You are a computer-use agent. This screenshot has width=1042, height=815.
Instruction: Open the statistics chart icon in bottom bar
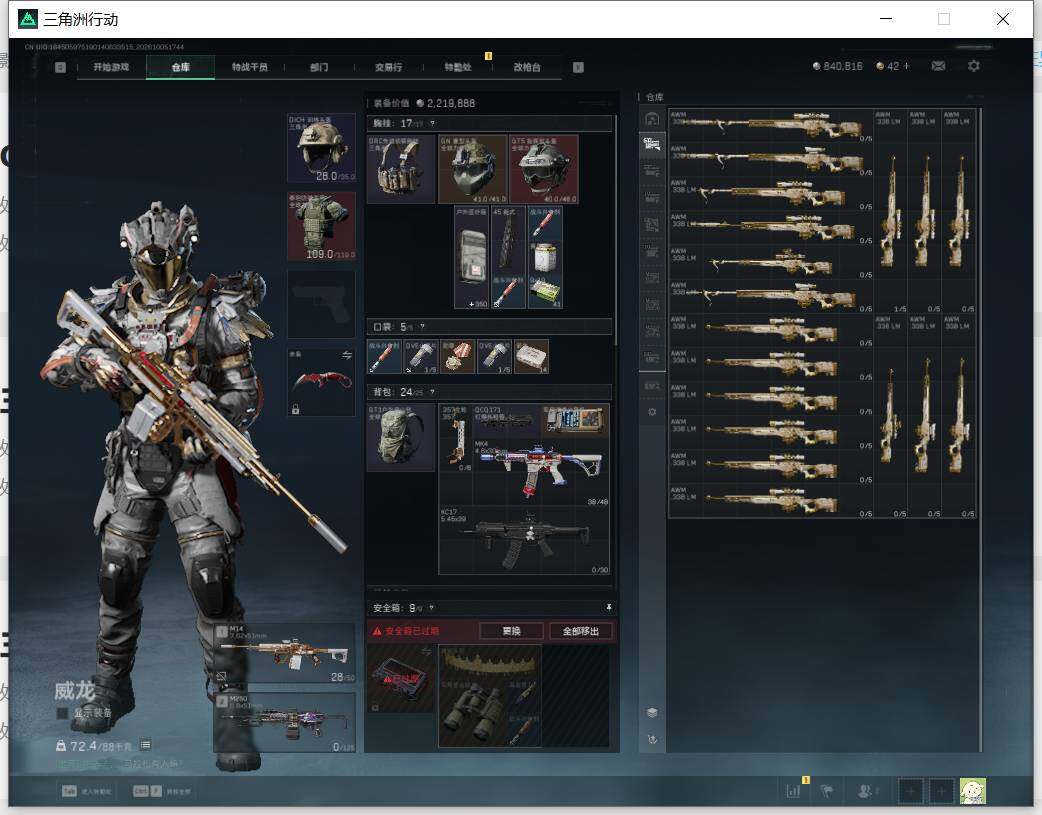pos(793,790)
